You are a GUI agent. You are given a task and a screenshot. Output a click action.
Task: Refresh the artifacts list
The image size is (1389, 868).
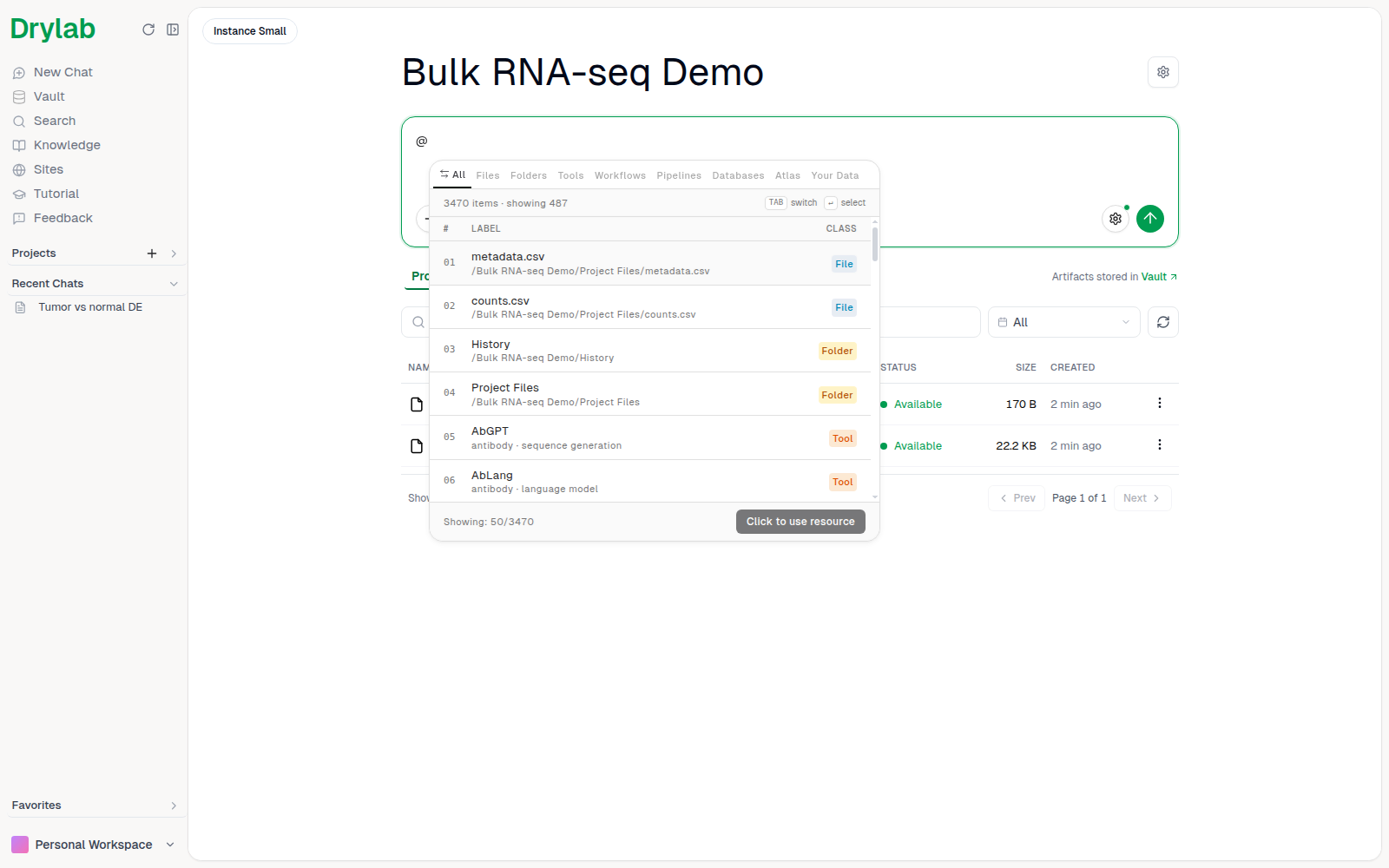coord(1163,322)
